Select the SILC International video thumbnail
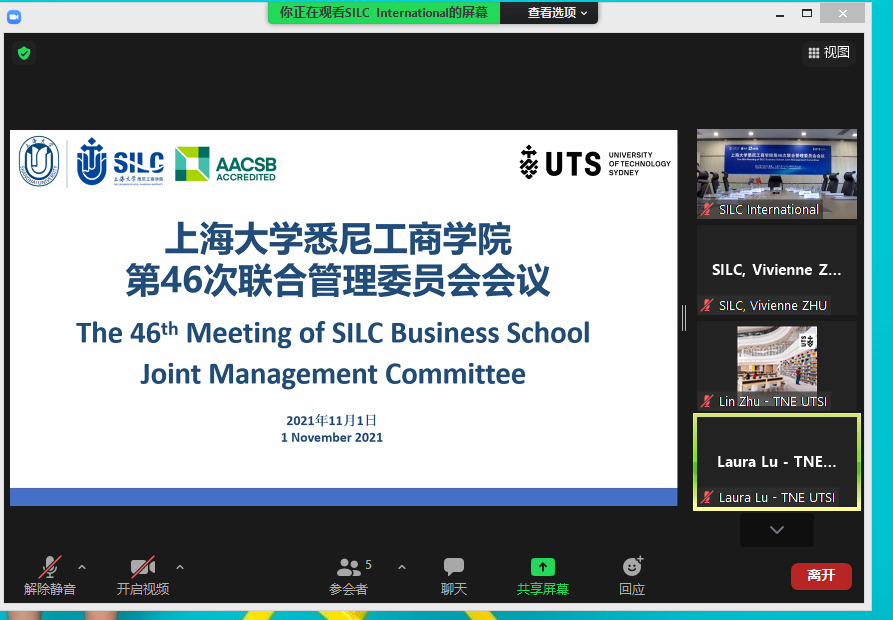 point(776,174)
